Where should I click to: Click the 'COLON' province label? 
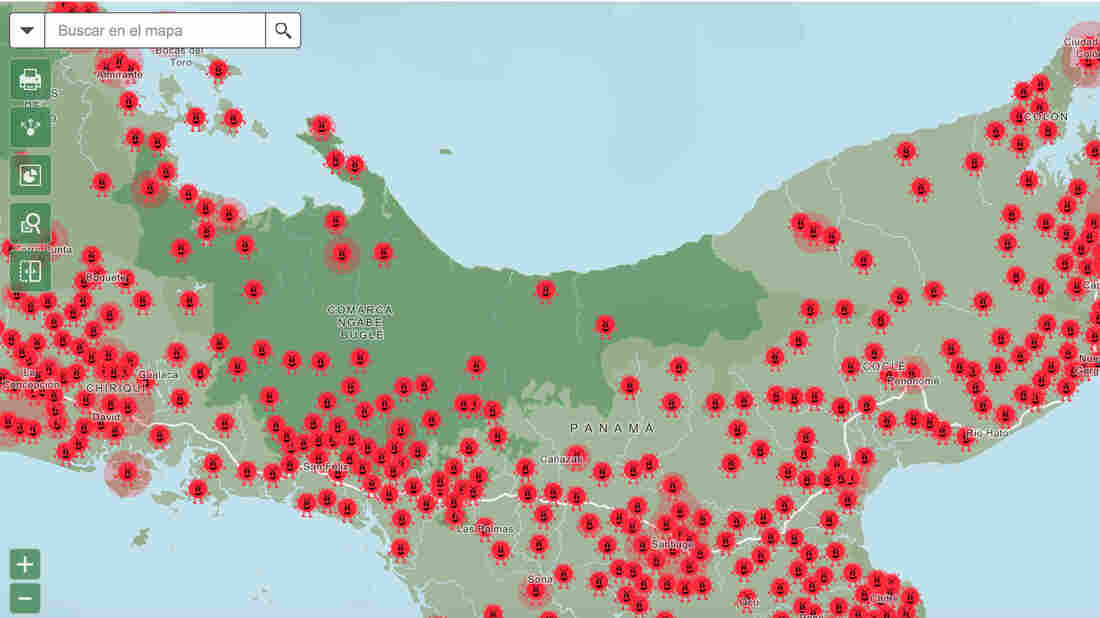tap(1047, 116)
